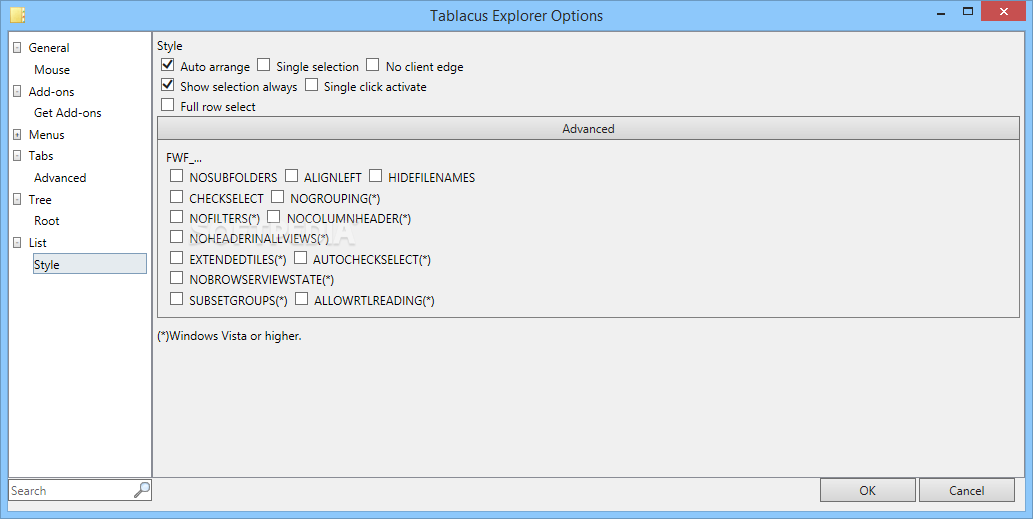Screen dimensions: 1033x519
Task: Collapse the General tree node
Action: tap(17, 48)
